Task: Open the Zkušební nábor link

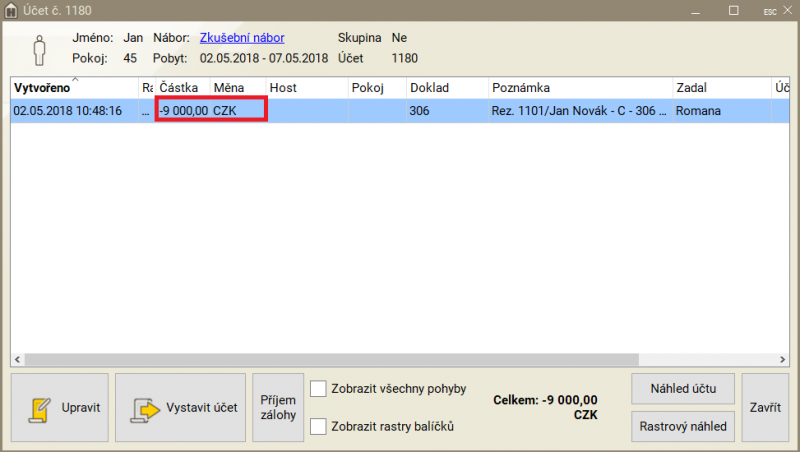Action: 241,37
